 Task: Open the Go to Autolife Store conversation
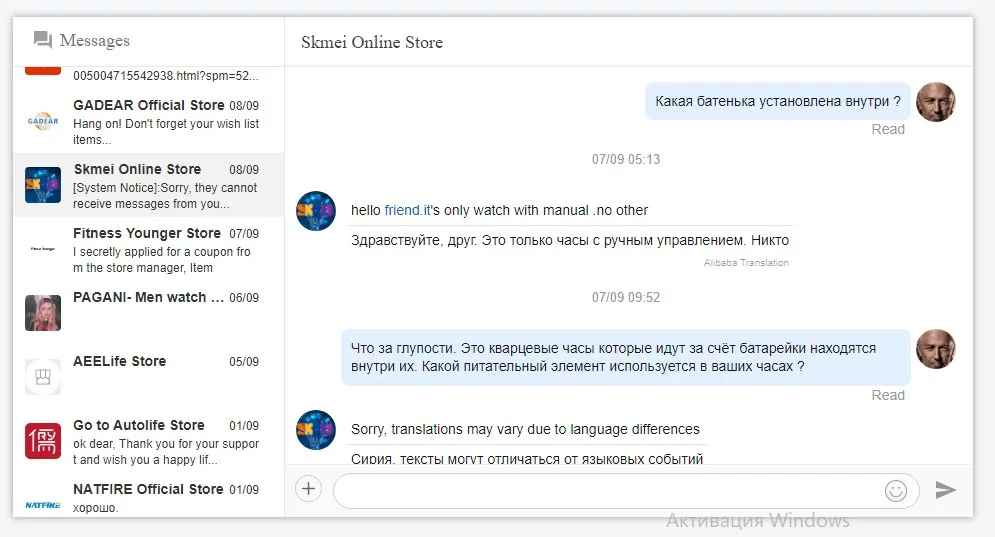pos(148,441)
